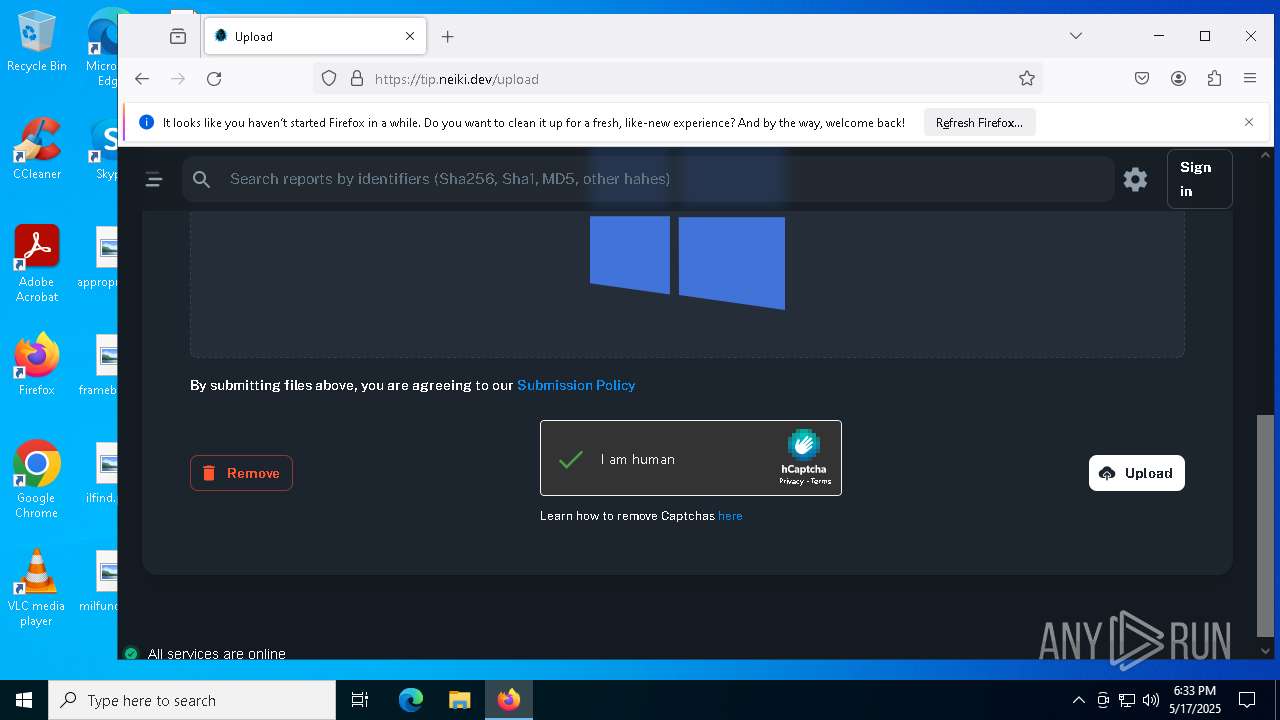The width and height of the screenshot is (1280, 720).
Task: Select Adobe Acrobat desktop icon
Action: pos(37,264)
